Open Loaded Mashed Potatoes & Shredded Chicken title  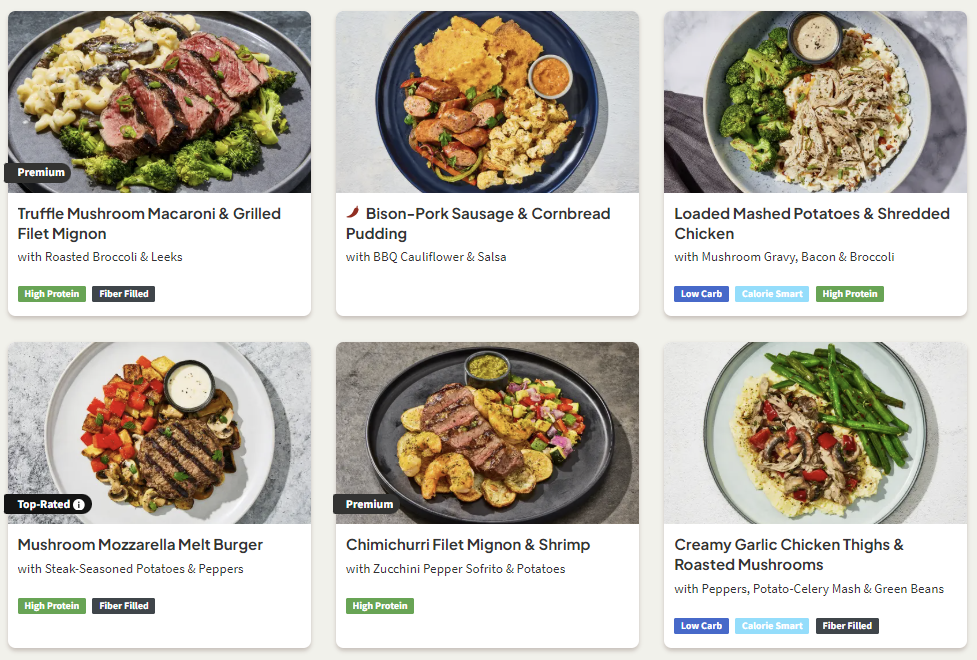click(x=812, y=223)
